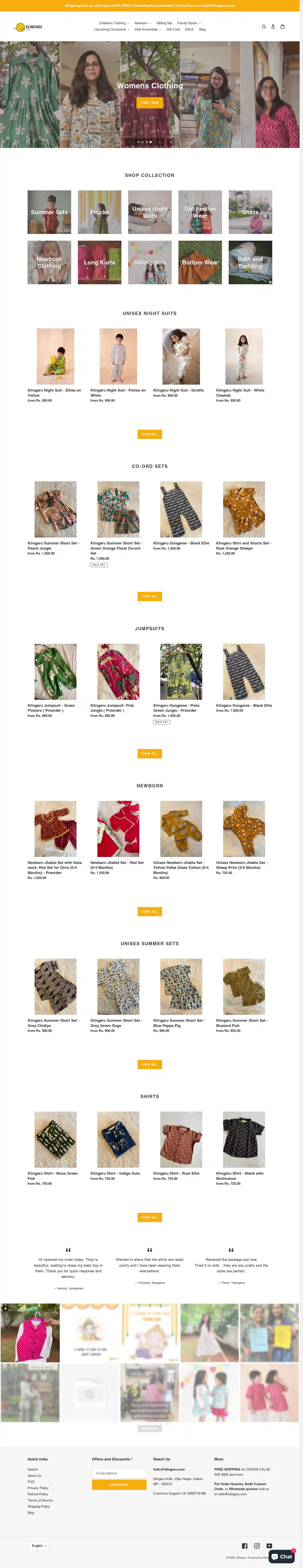Open the shopping cart icon
Screen dimensions: 303x1568
(282, 27)
